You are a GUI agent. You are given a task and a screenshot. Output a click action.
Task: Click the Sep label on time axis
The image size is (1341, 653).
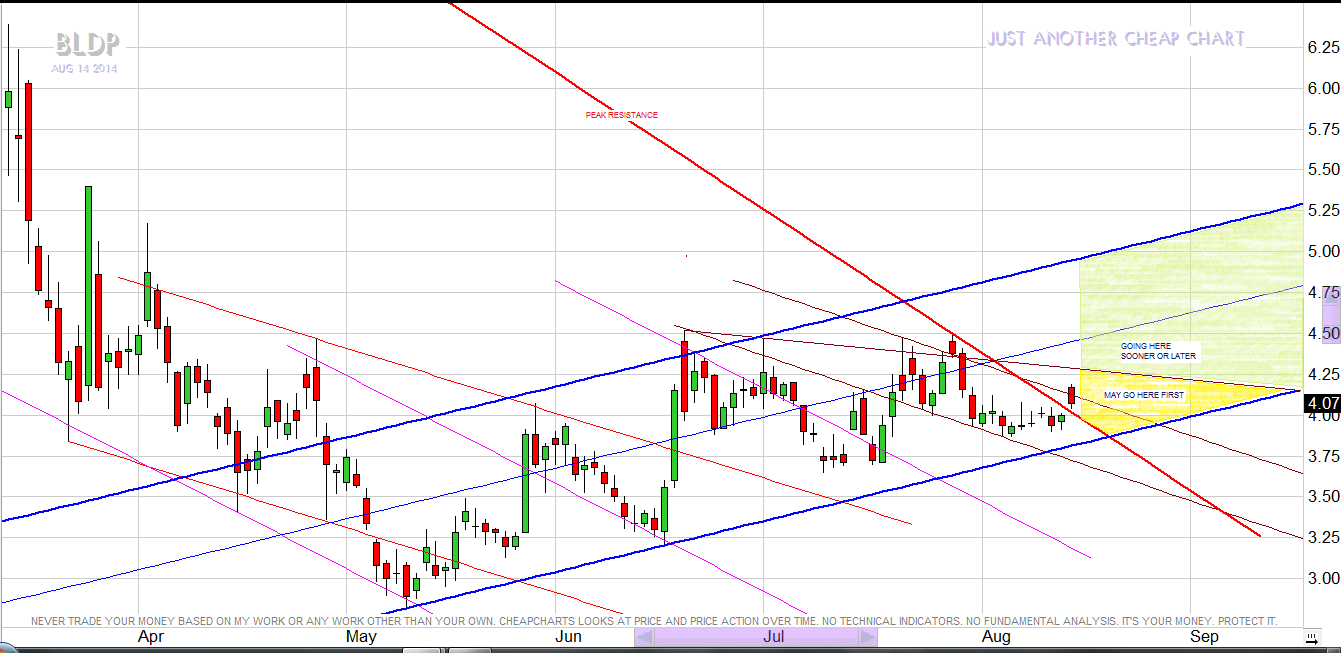pyautogui.click(x=1204, y=636)
